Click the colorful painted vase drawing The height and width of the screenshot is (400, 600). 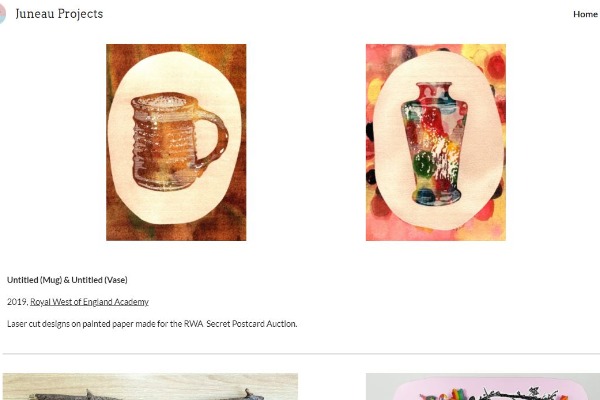tap(435, 144)
